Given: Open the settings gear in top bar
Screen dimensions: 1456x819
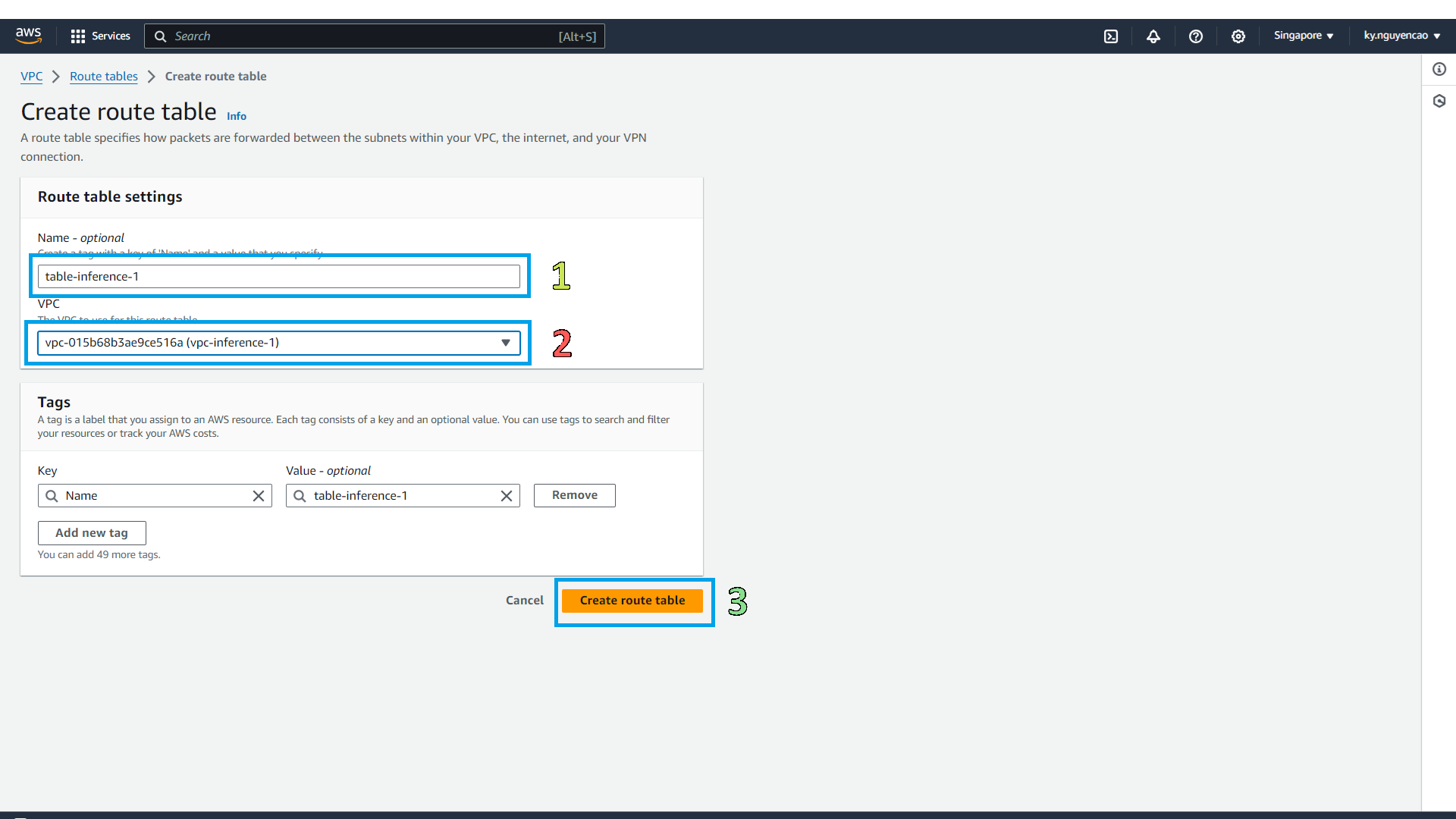Looking at the screenshot, I should [1238, 36].
